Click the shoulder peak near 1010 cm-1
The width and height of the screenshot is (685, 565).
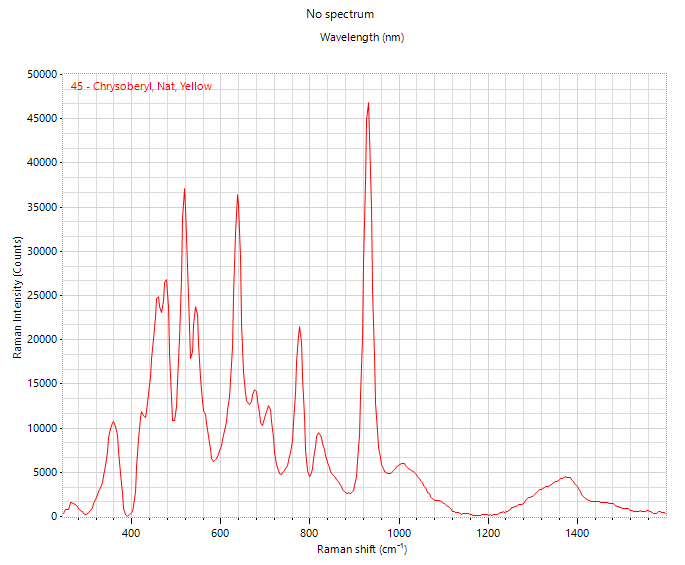click(402, 463)
